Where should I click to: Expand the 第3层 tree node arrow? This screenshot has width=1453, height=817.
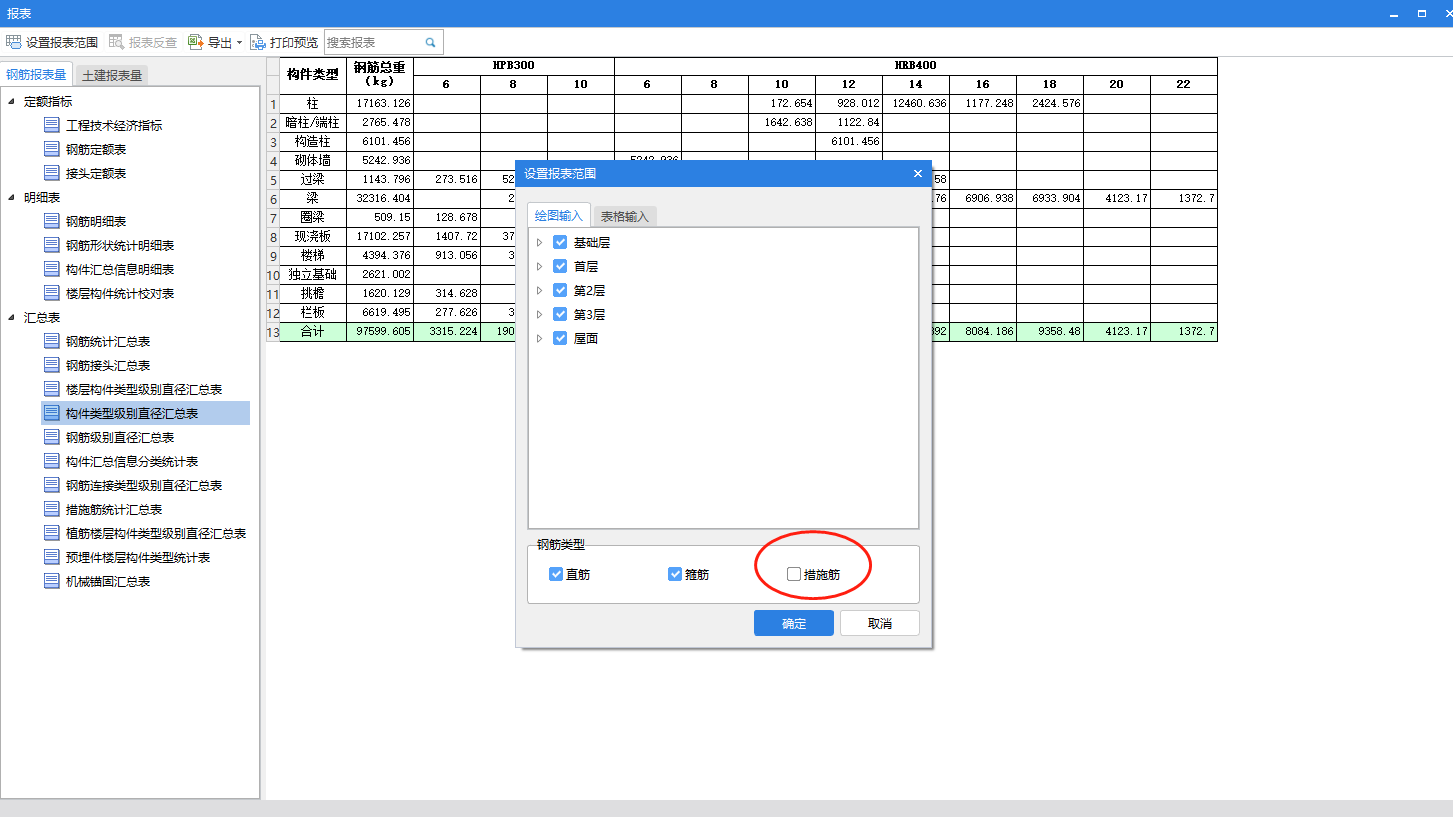(540, 314)
